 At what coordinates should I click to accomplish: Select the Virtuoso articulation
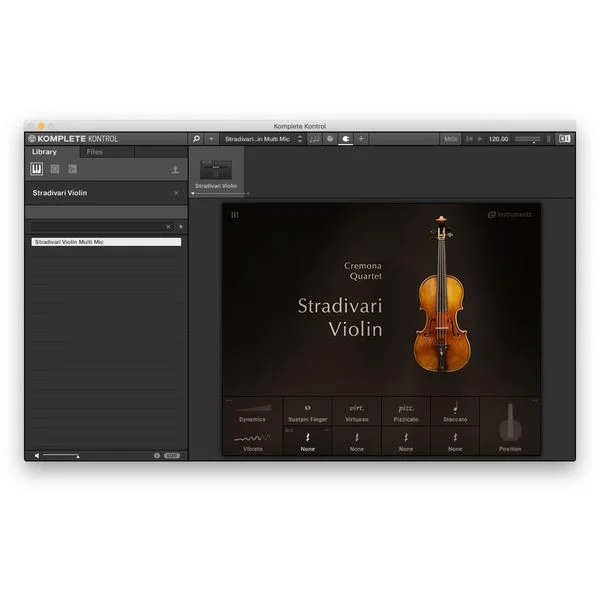tap(357, 412)
